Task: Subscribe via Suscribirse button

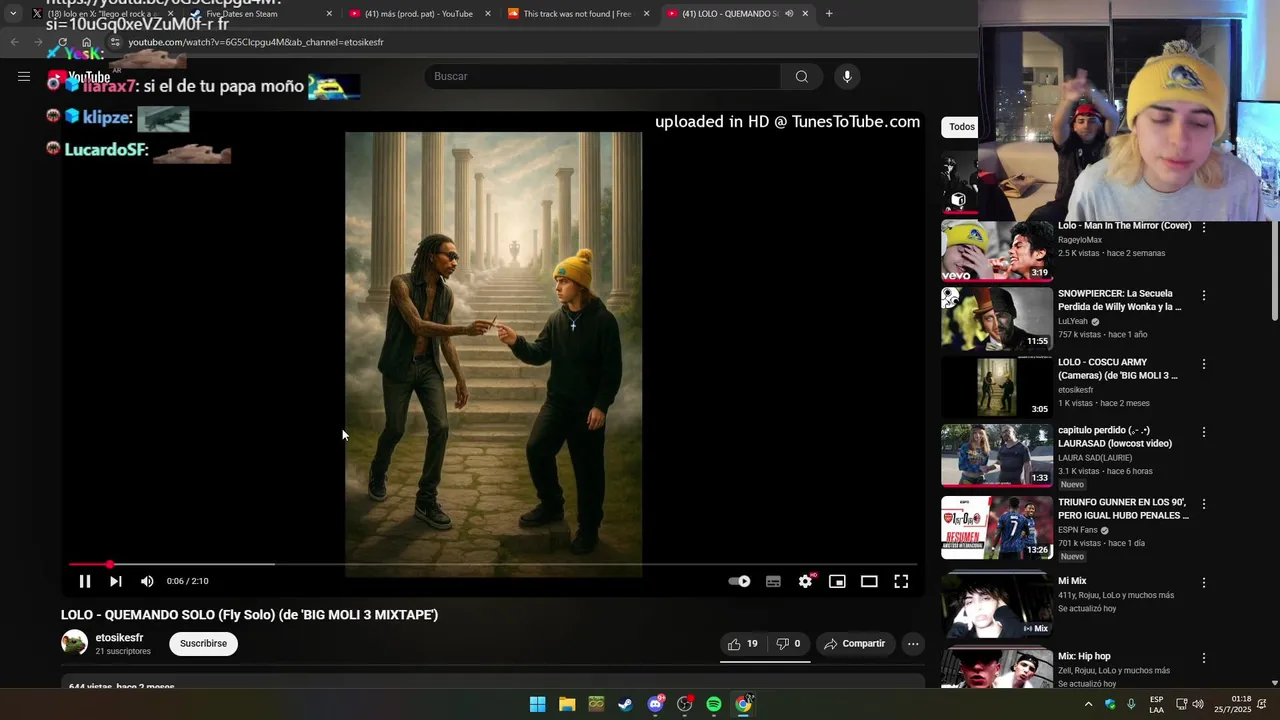Action: 203,644
